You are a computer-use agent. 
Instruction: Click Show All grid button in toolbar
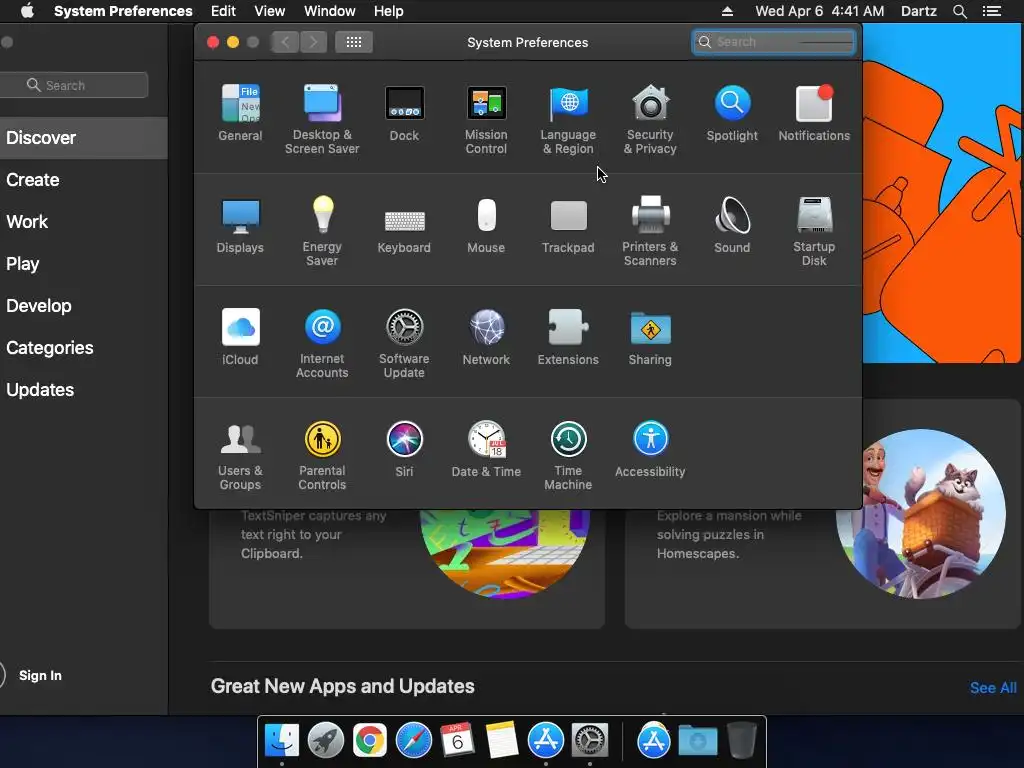click(x=354, y=42)
